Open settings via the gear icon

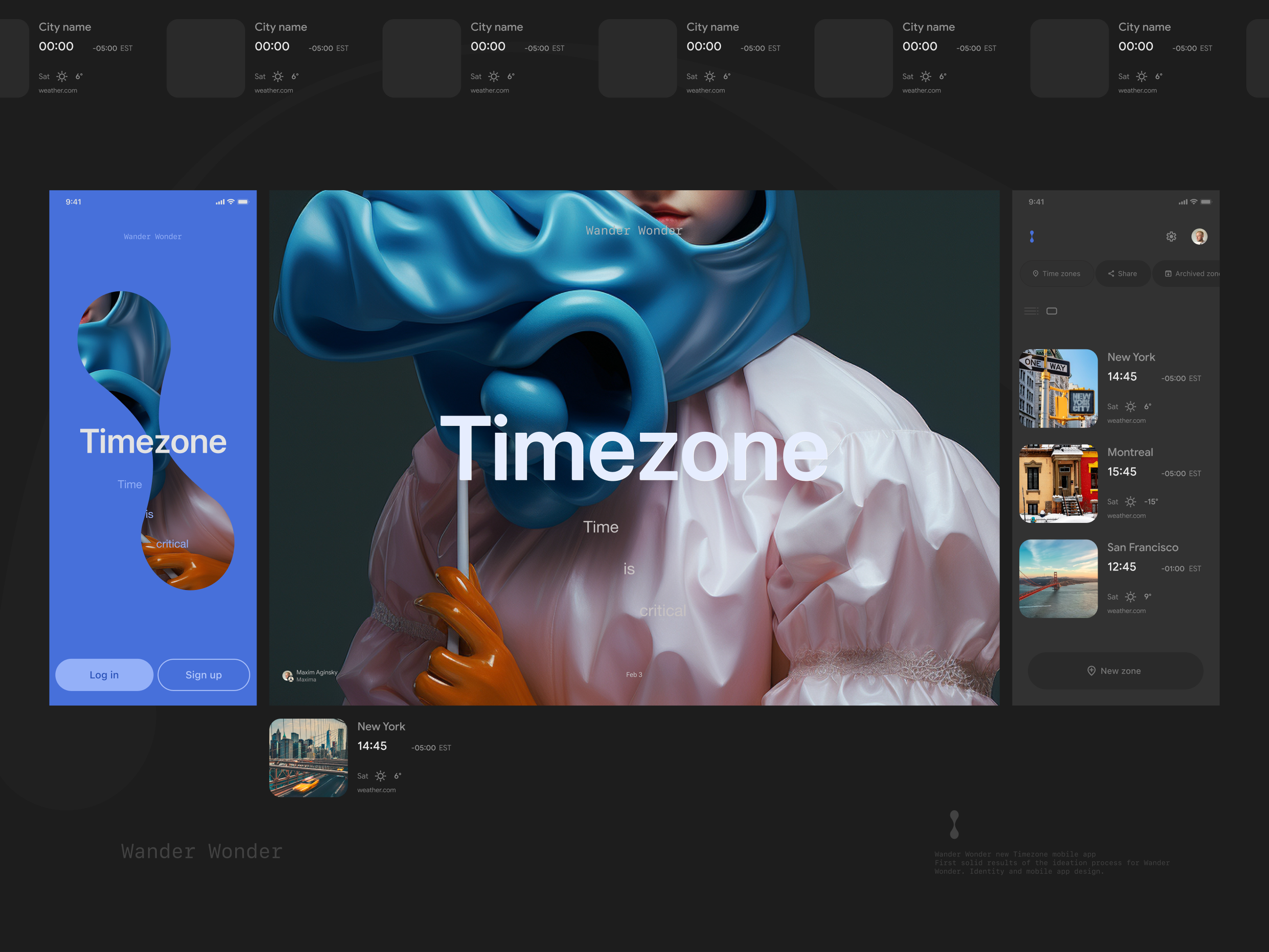coord(1171,236)
